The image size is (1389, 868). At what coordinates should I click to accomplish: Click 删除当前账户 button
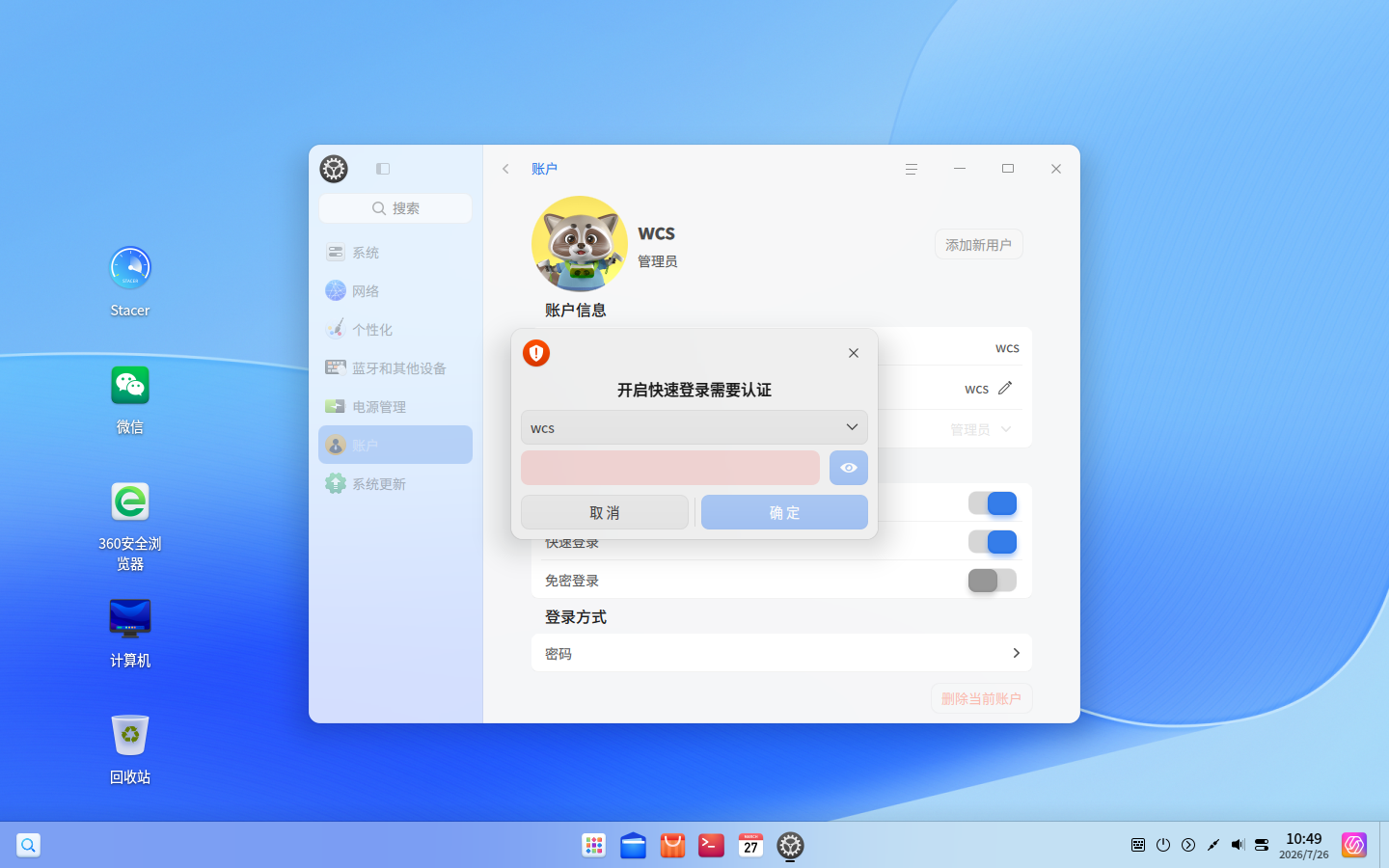coord(981,698)
